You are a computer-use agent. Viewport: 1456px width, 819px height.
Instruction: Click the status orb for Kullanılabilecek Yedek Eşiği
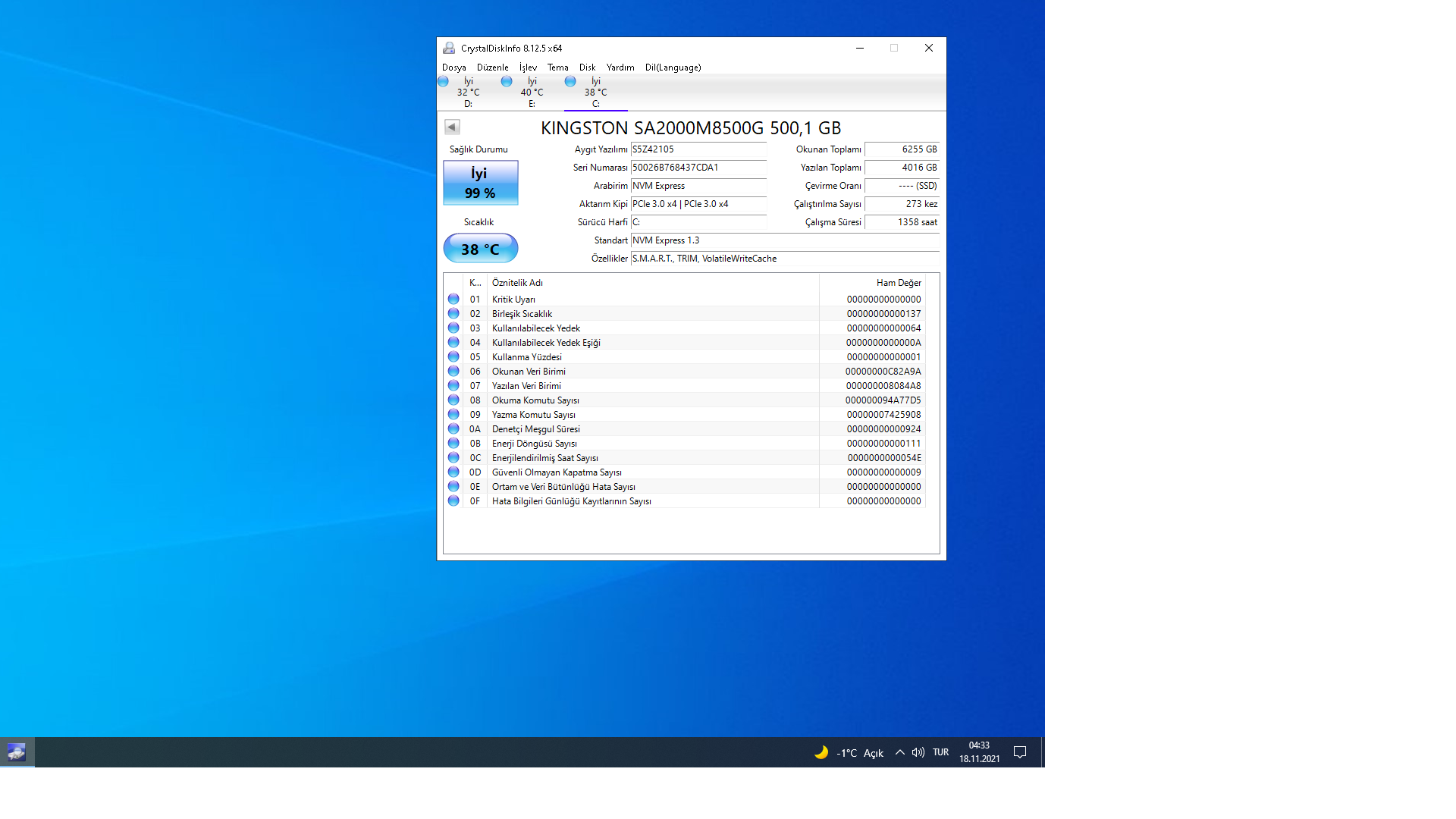453,342
